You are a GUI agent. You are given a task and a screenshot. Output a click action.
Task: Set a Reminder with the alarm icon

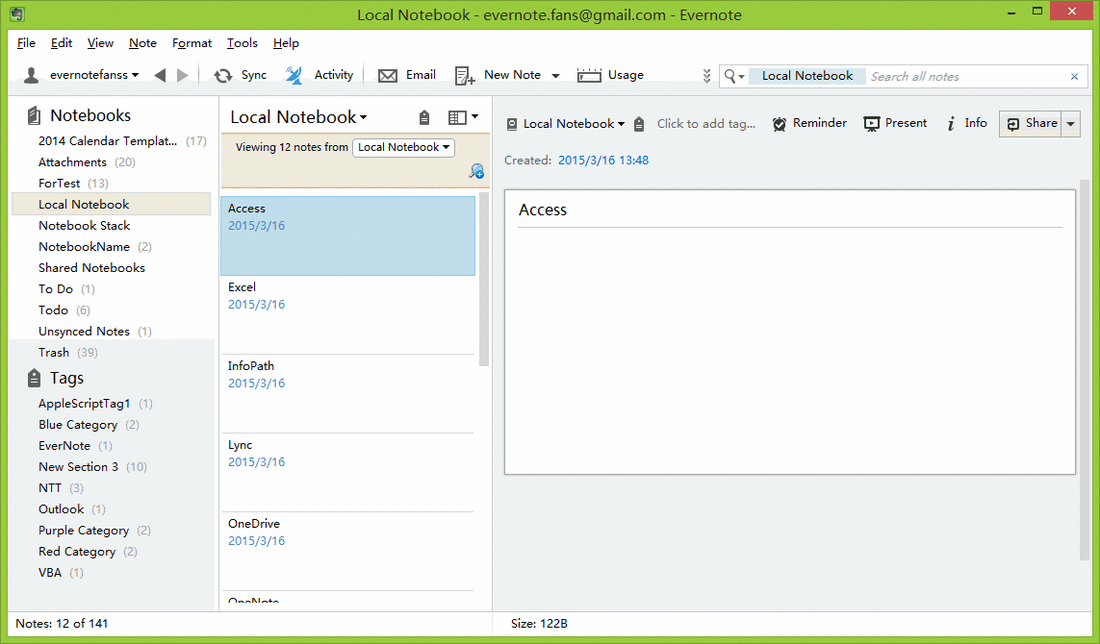coord(779,124)
